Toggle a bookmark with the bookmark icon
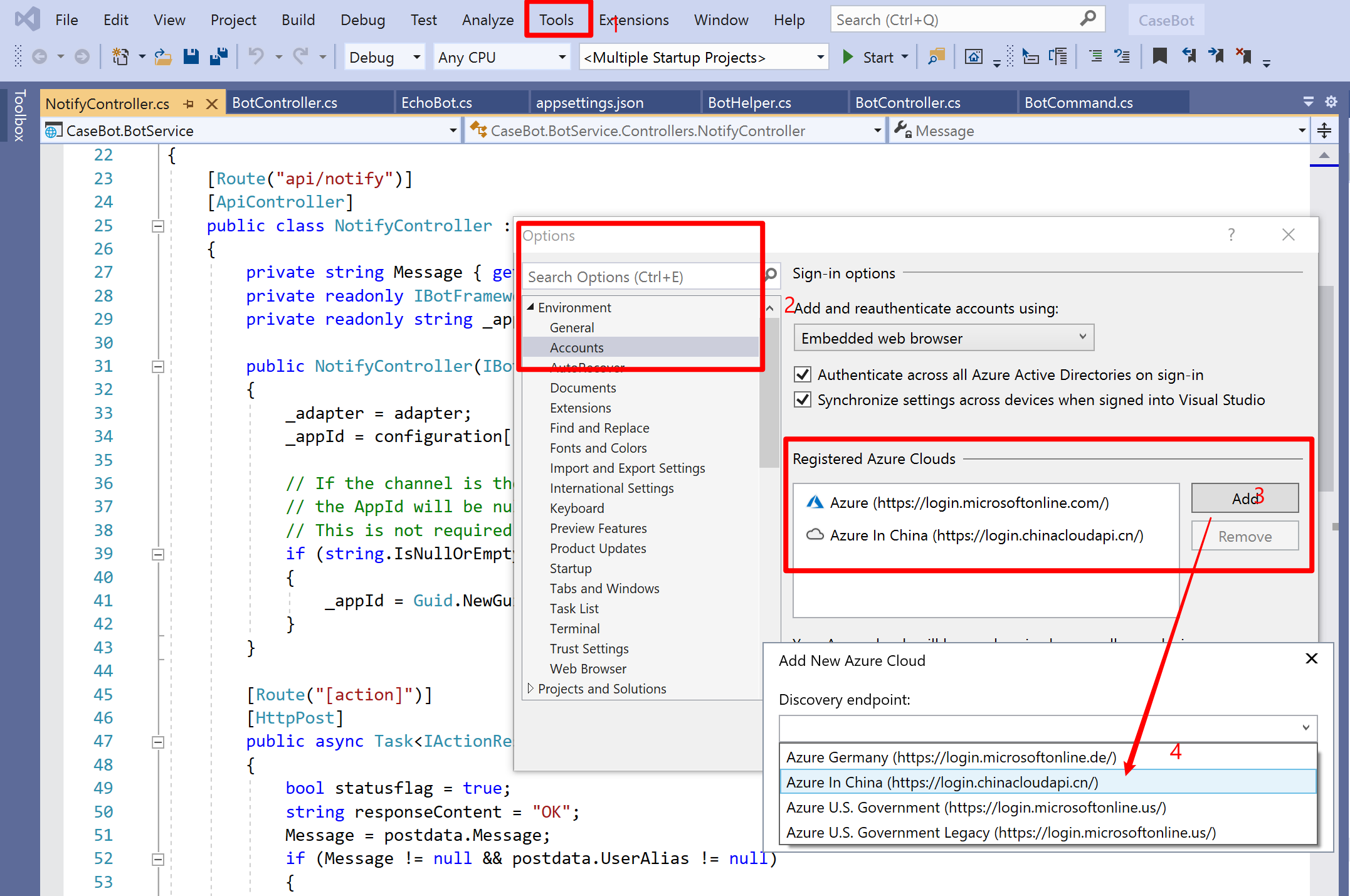This screenshot has height=896, width=1350. click(x=1159, y=57)
